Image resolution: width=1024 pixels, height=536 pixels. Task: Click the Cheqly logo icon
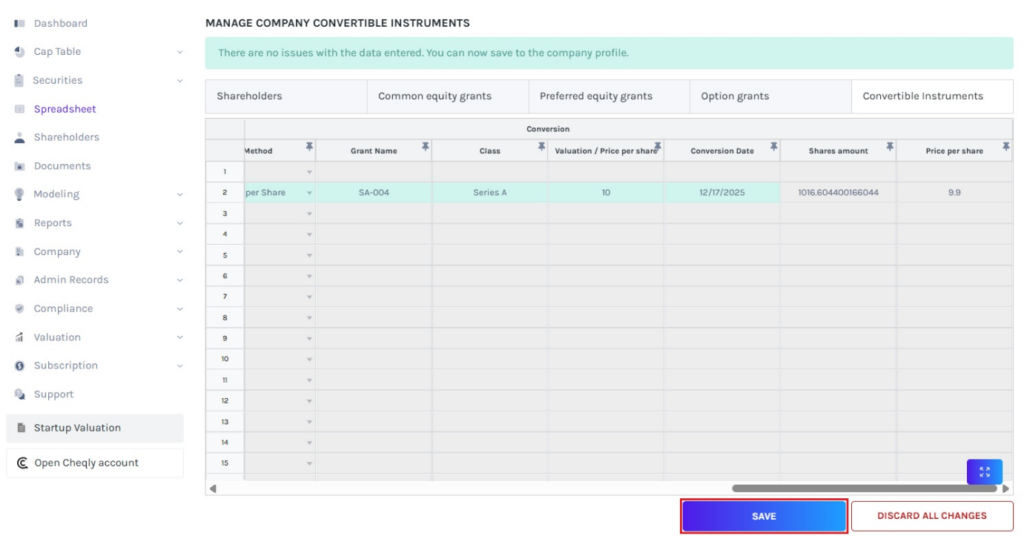(22, 463)
